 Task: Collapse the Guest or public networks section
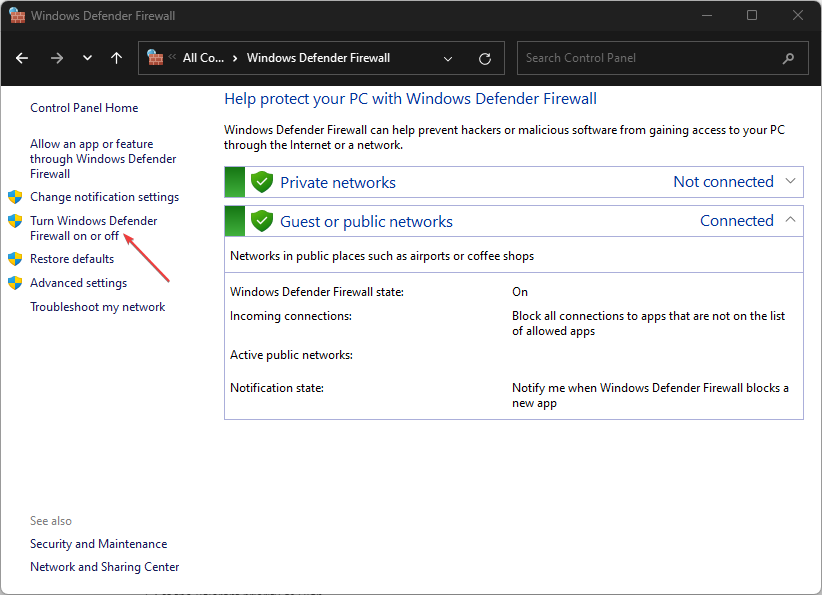pos(789,221)
